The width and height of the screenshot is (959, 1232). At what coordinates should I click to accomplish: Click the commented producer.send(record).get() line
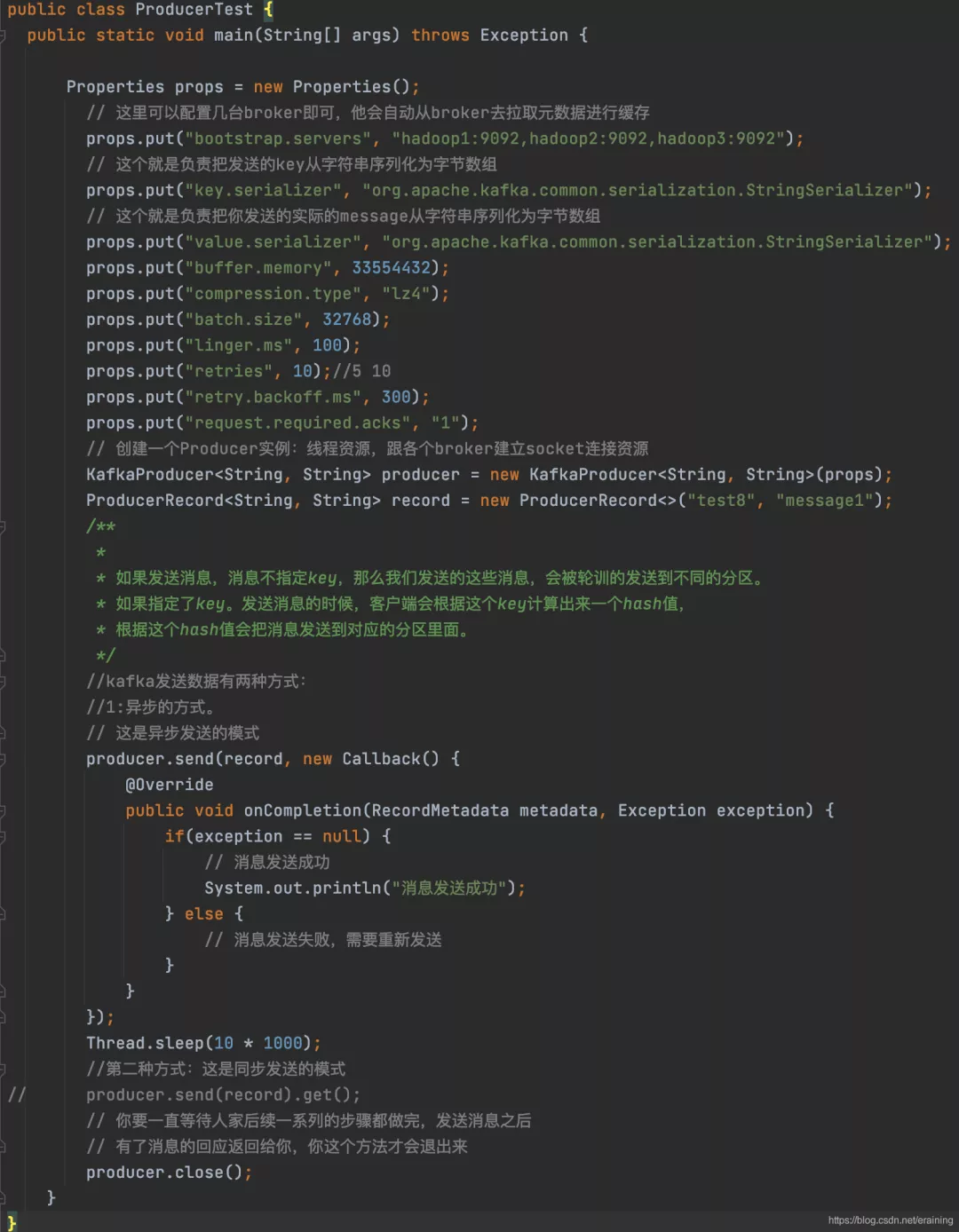[224, 1095]
